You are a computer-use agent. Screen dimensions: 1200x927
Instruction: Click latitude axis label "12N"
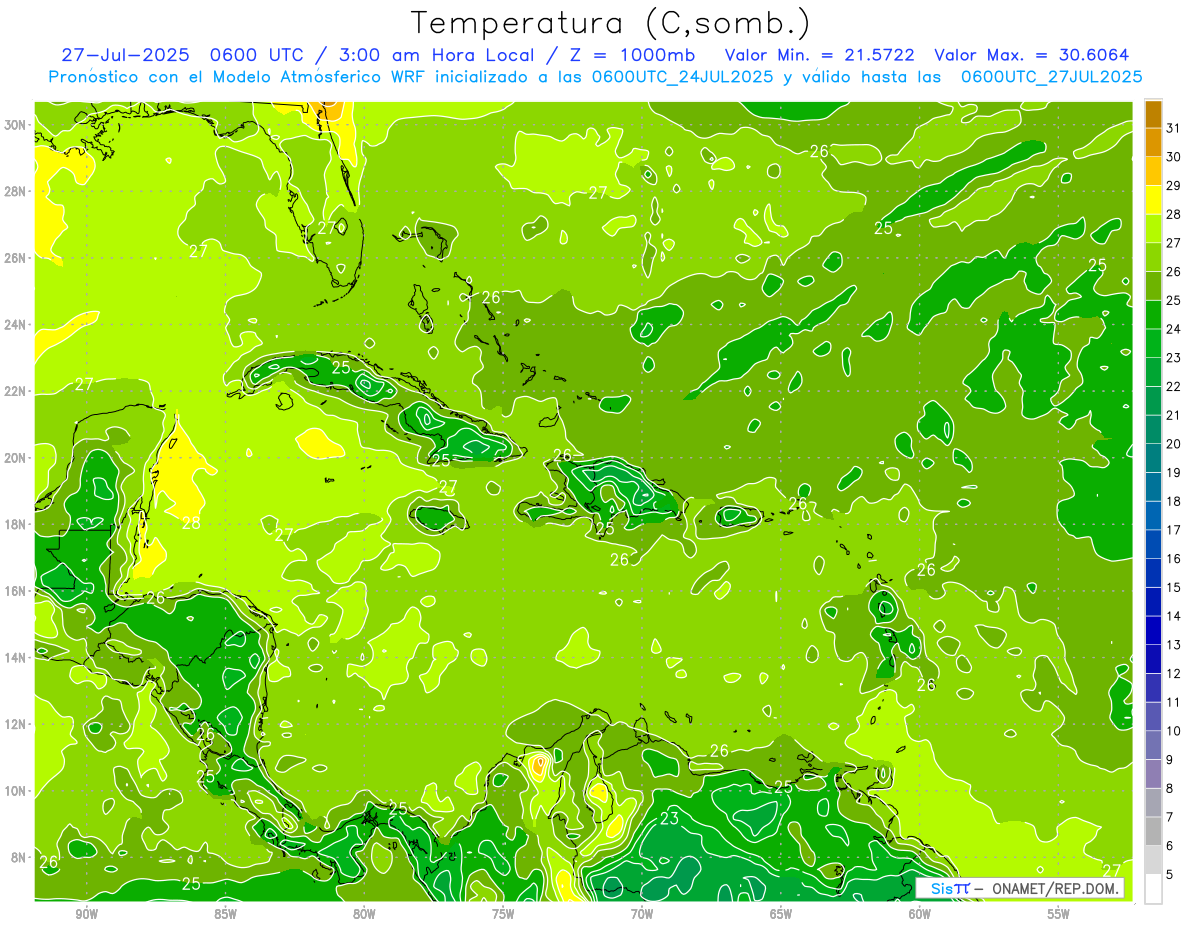15,724
